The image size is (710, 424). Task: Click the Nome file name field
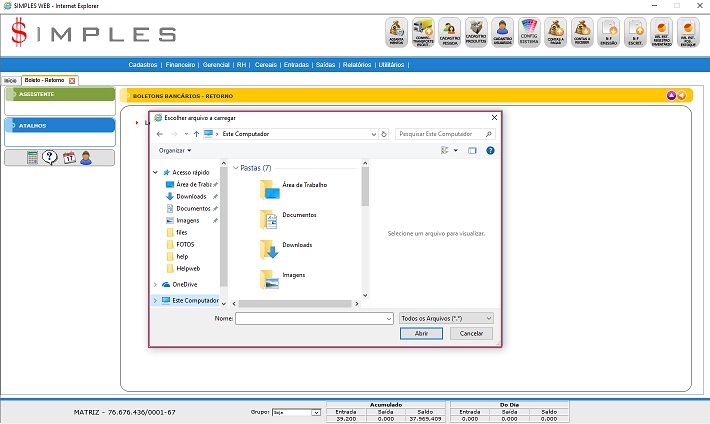click(x=313, y=318)
